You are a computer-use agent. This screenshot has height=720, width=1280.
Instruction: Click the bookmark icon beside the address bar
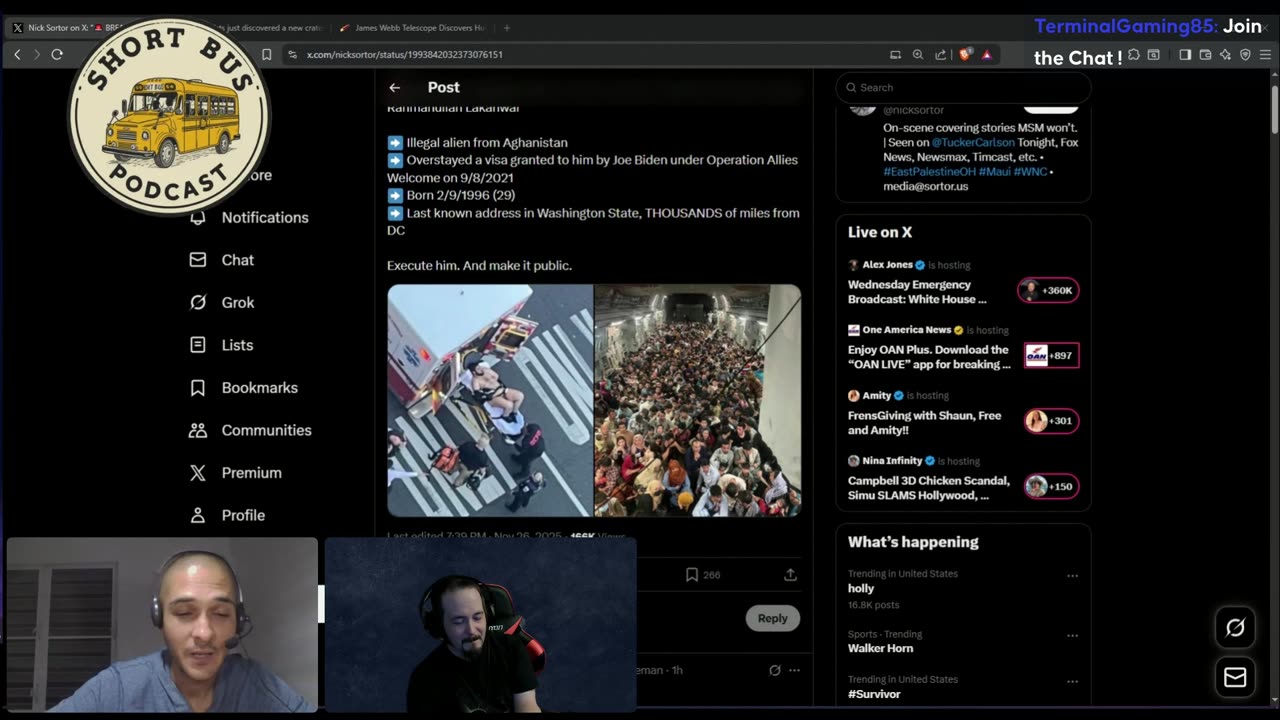tap(267, 54)
